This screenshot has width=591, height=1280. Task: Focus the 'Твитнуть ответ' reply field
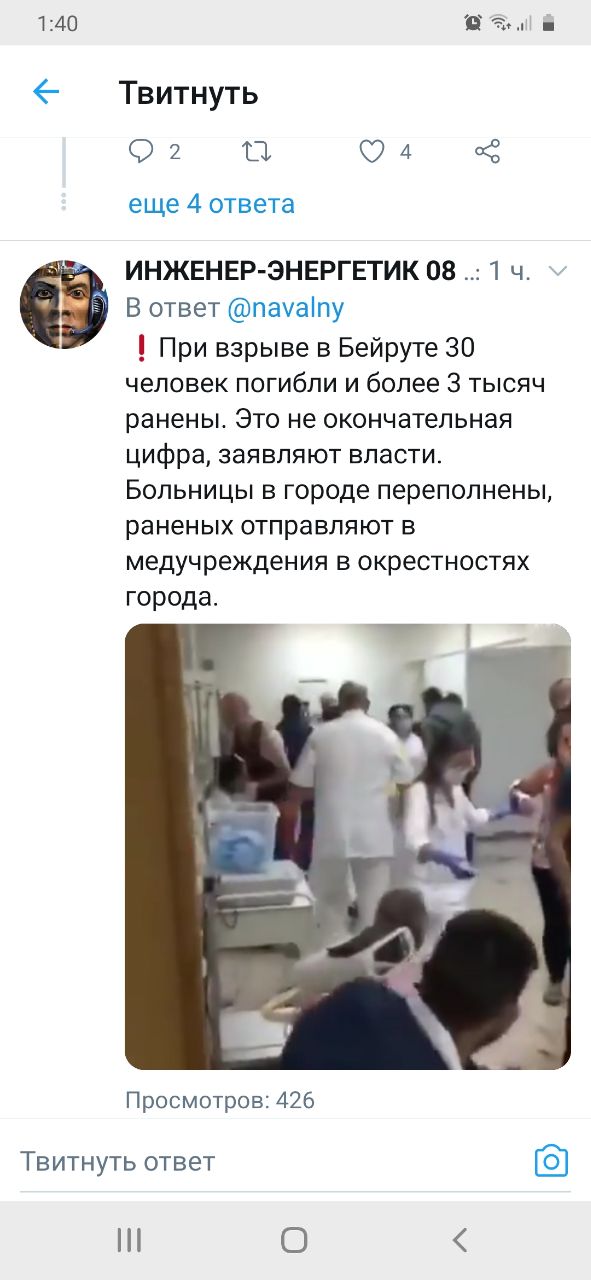[x=270, y=1162]
